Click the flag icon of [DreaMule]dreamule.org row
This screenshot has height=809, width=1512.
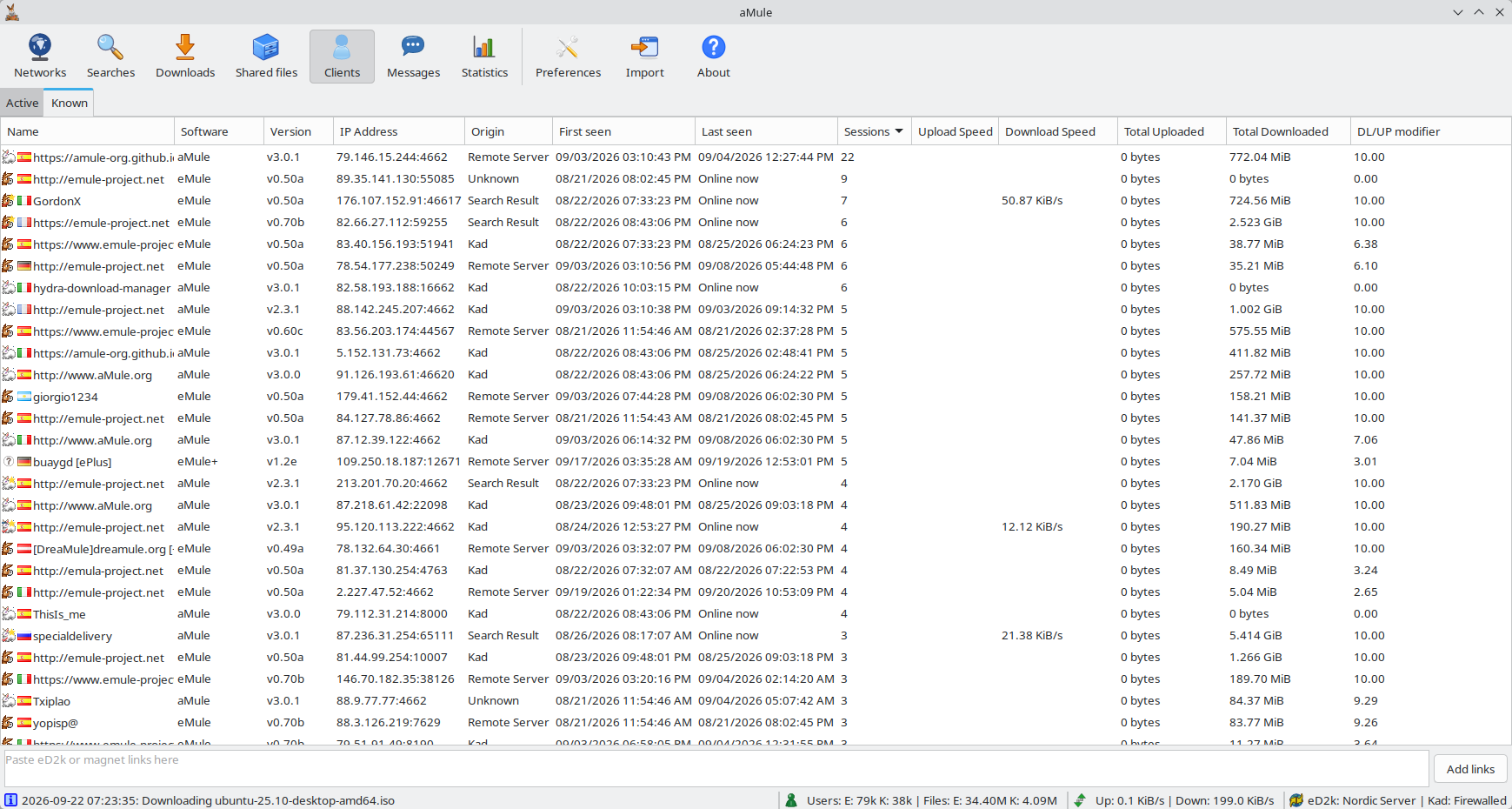coord(24,549)
